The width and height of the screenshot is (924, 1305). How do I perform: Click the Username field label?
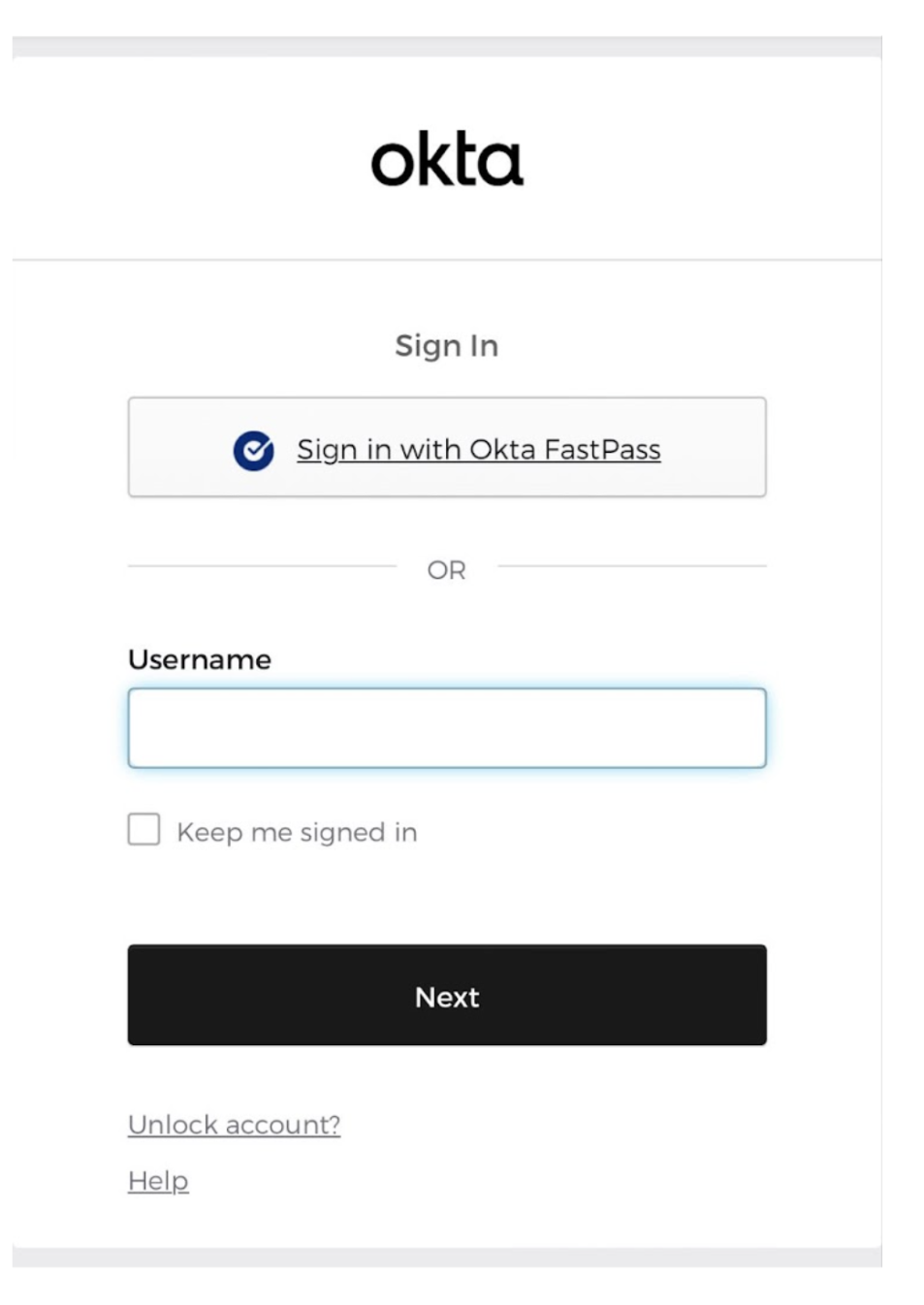pos(200,660)
